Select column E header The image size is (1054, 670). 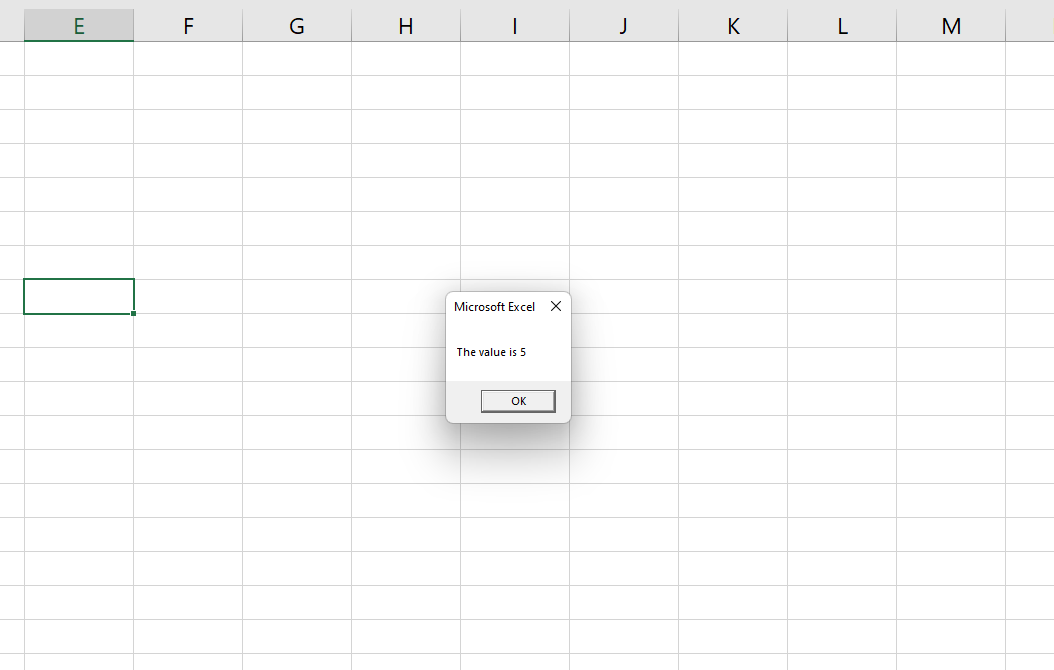[78, 25]
